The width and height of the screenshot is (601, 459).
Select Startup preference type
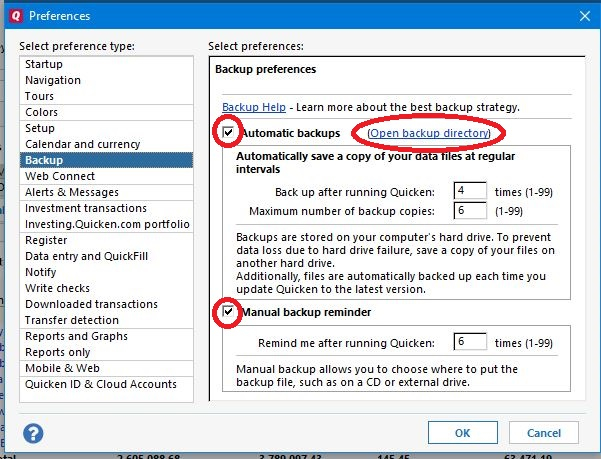(107, 64)
